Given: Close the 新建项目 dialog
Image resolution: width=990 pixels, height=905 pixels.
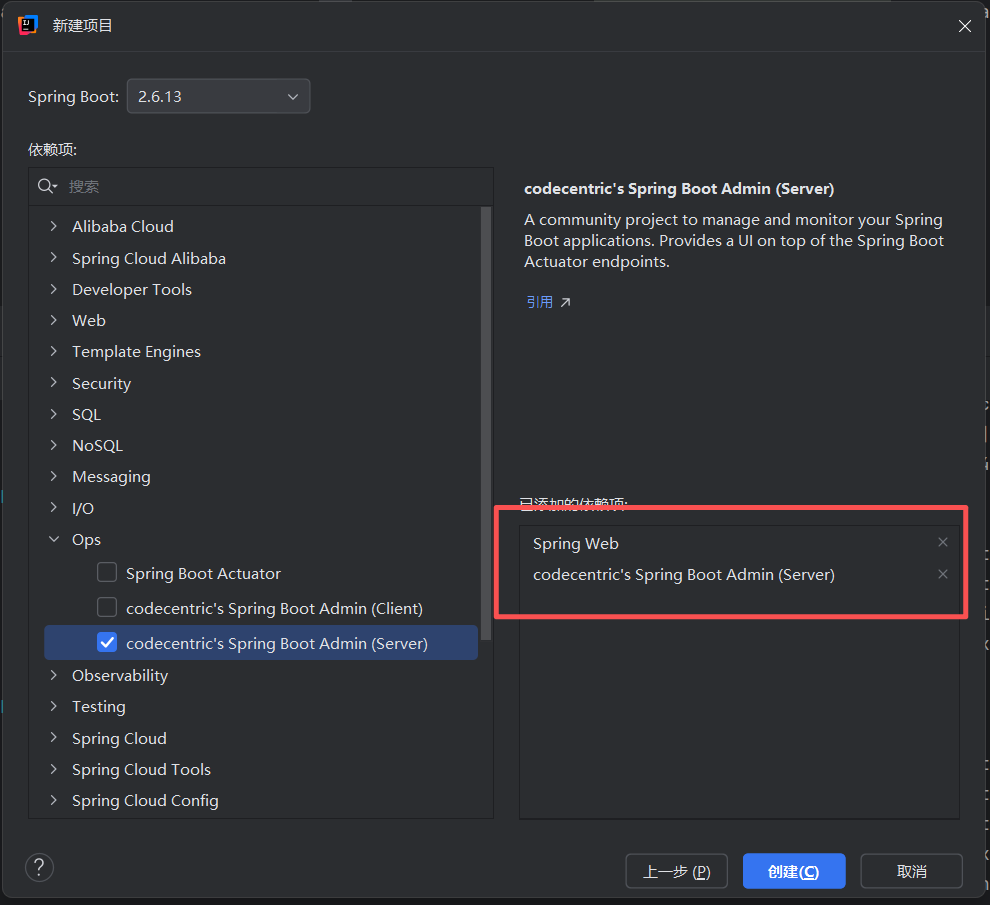Looking at the screenshot, I should point(965,26).
